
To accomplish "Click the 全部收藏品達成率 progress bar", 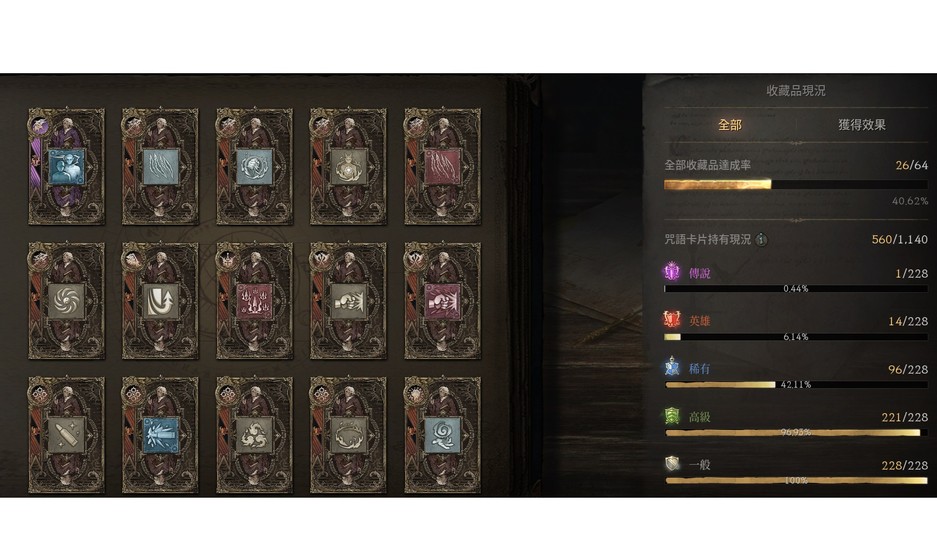I will pos(796,185).
